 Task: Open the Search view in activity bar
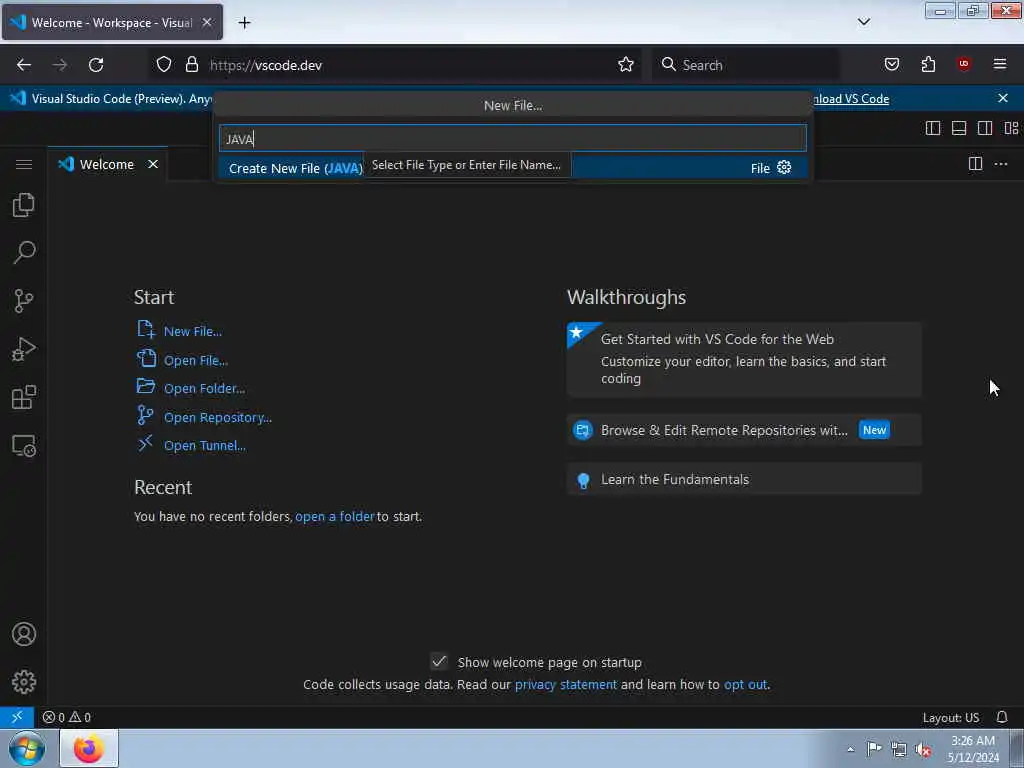[x=24, y=253]
